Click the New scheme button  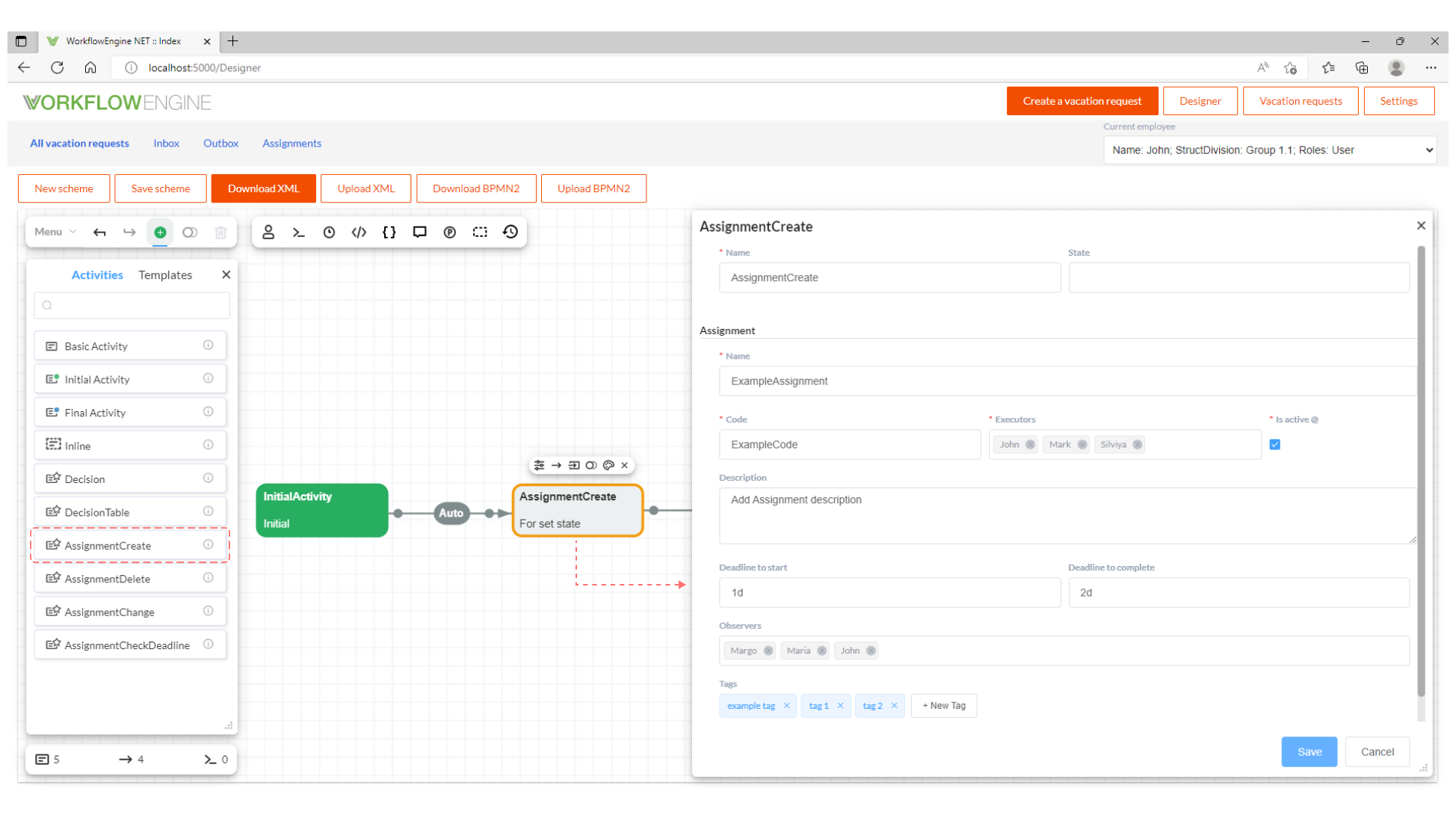pos(64,188)
